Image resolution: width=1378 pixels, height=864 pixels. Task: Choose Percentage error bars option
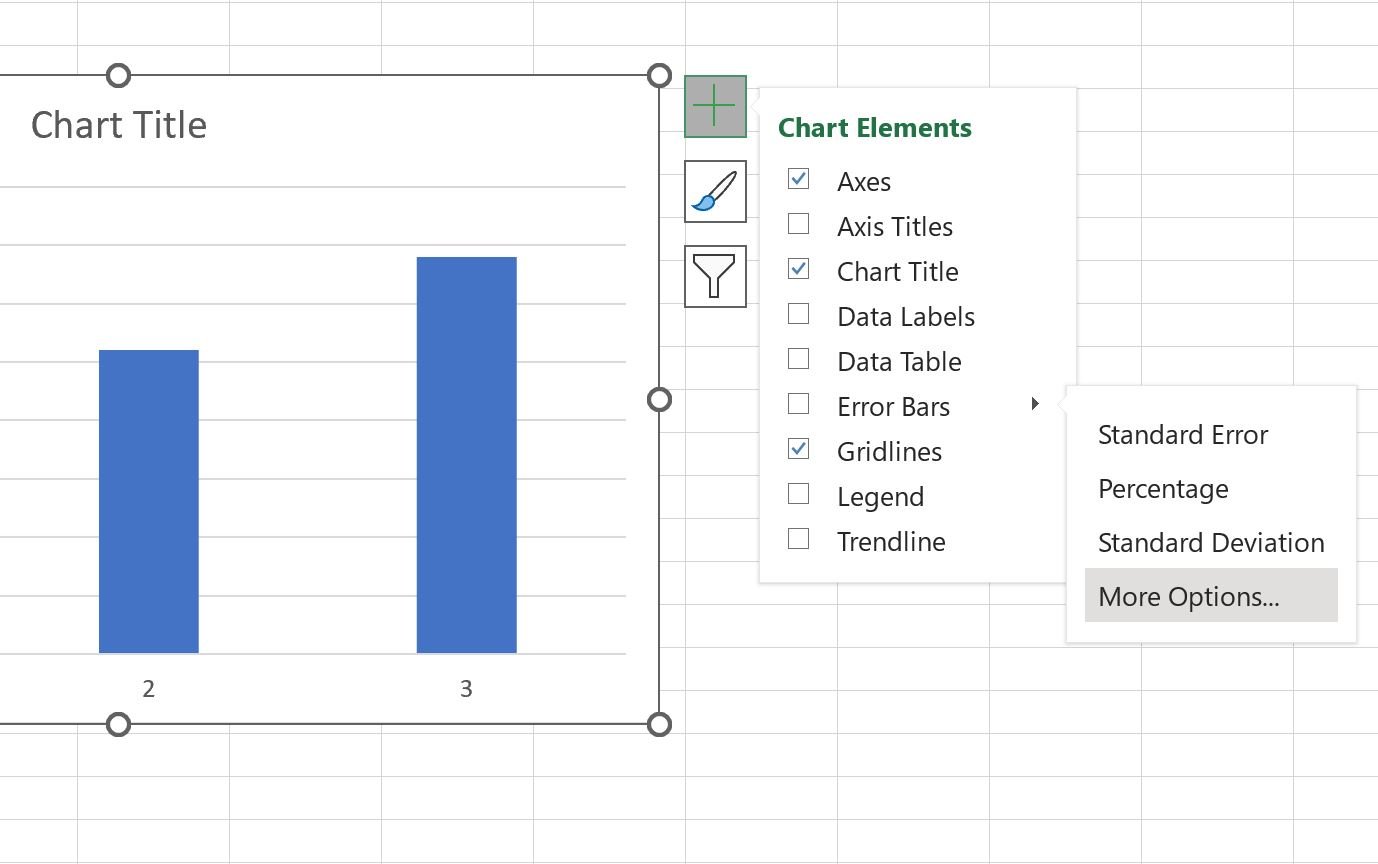pos(1163,489)
